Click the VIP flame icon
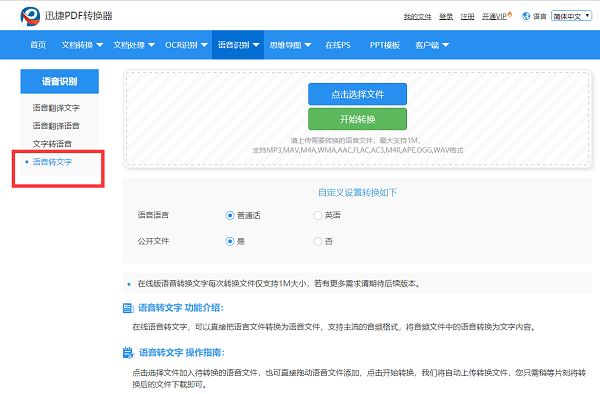This screenshot has width=600, height=394. pyautogui.click(x=510, y=15)
